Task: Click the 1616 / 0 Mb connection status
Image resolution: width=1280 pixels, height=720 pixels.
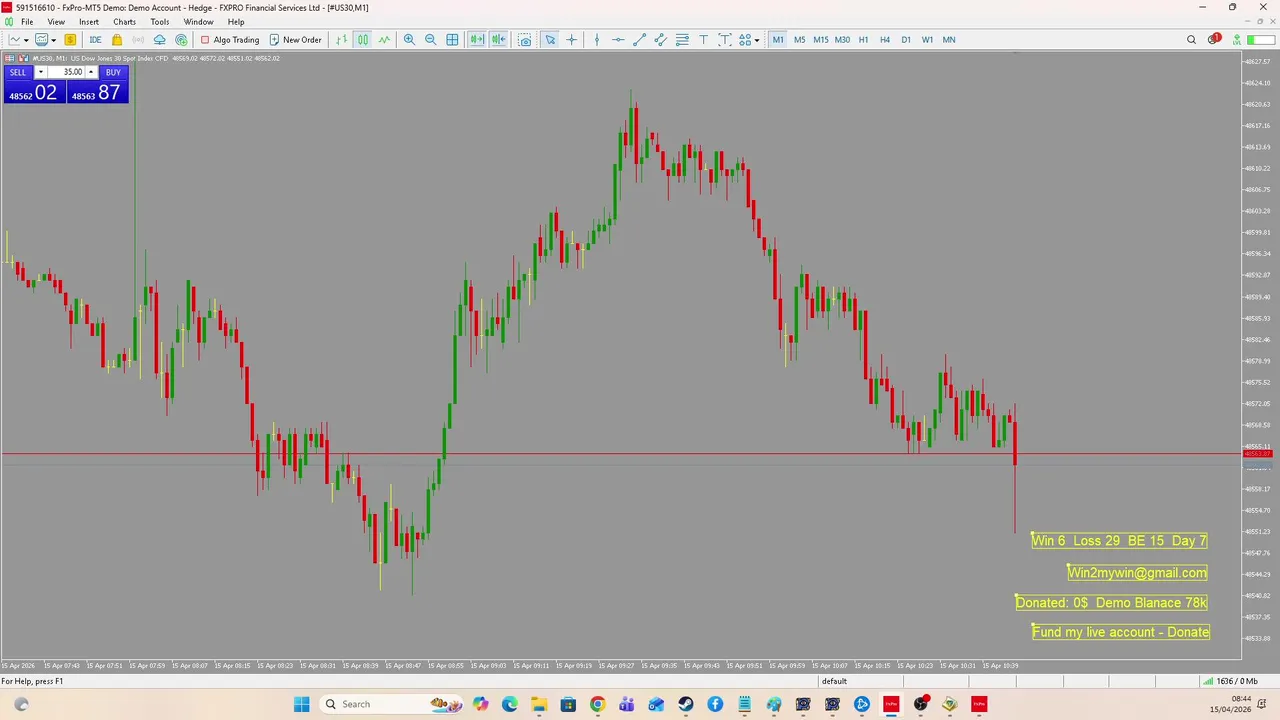Action: point(1229,681)
